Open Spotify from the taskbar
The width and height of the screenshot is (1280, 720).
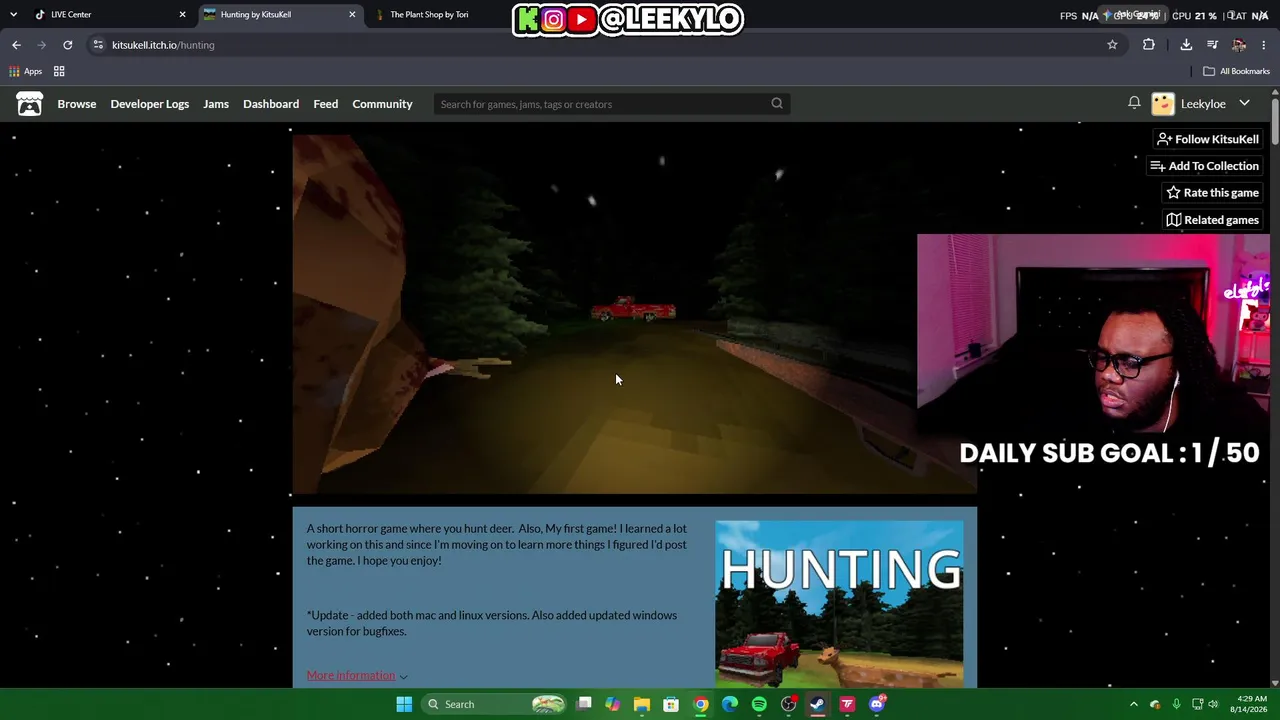coord(759,704)
